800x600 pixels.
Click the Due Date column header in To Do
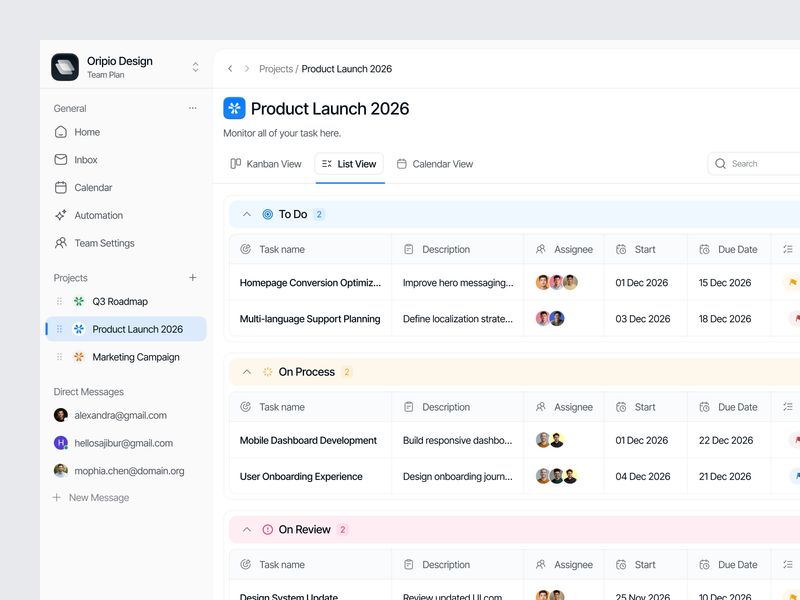click(x=729, y=249)
